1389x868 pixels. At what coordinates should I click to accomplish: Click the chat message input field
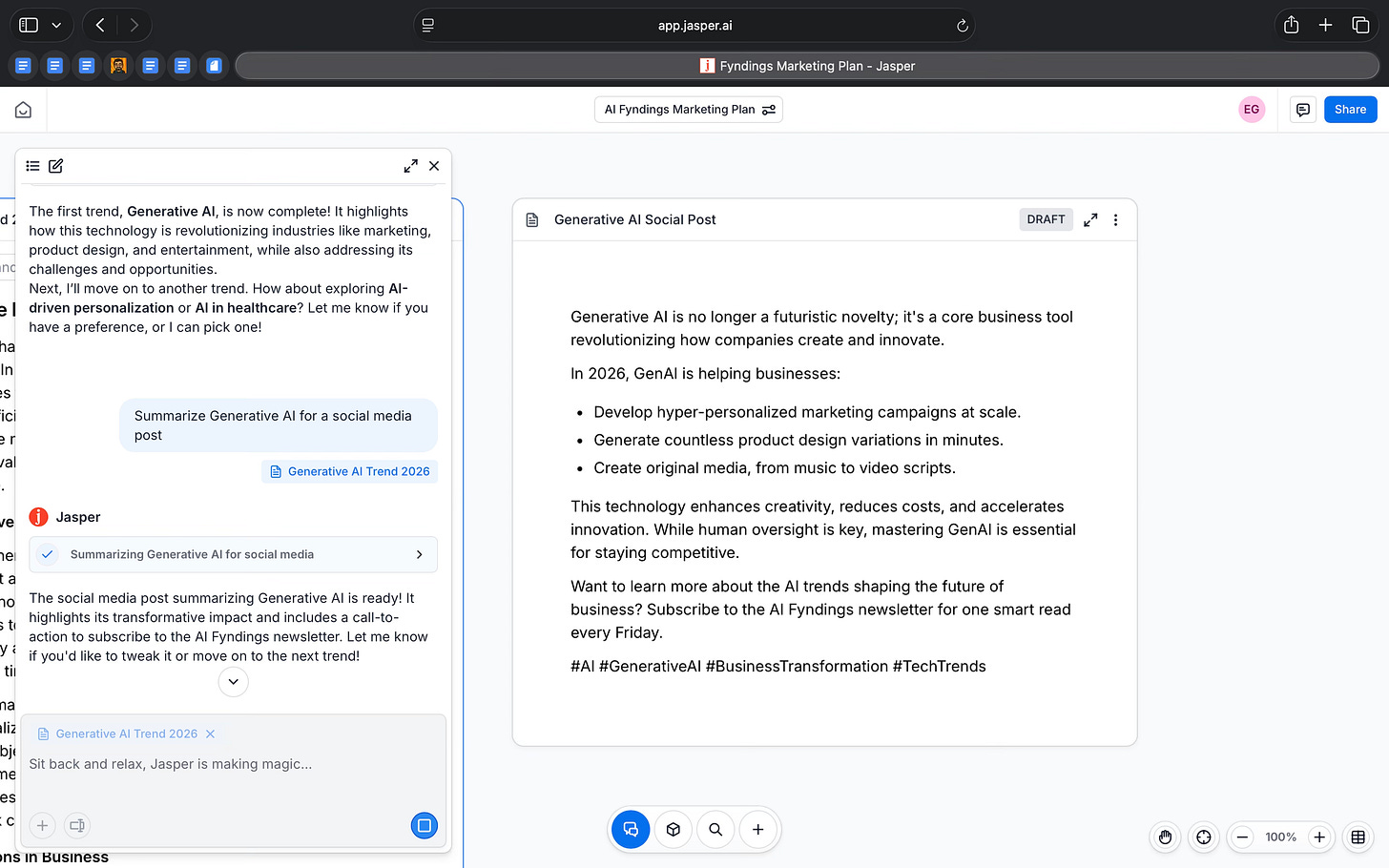pyautogui.click(x=233, y=764)
